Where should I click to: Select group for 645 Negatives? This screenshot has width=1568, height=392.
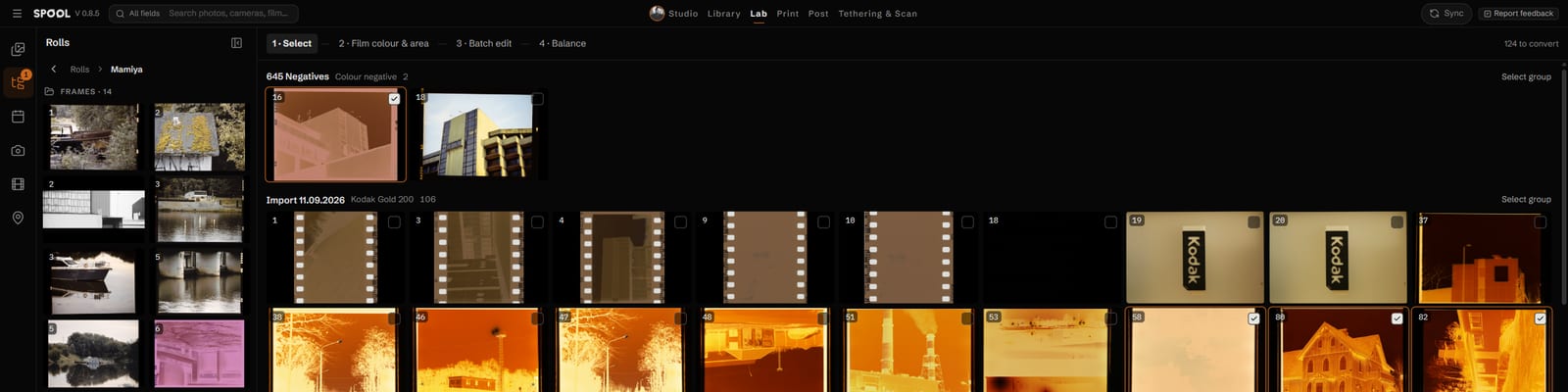1526,76
